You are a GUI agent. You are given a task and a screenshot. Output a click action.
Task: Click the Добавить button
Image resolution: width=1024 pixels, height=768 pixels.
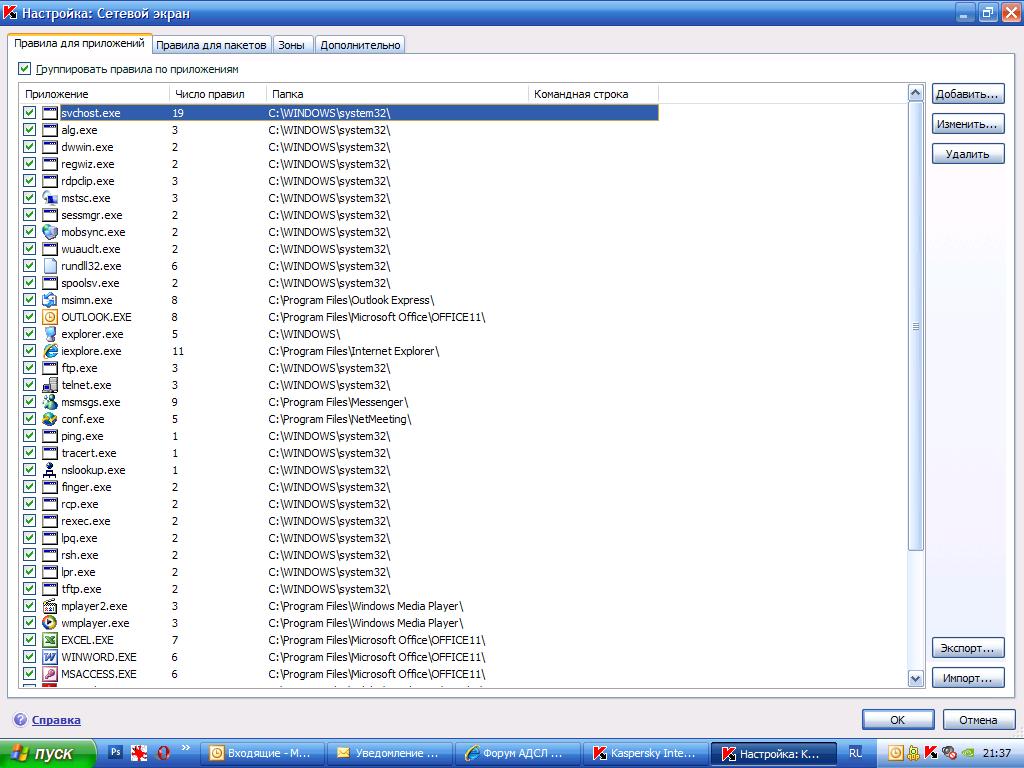coord(967,94)
